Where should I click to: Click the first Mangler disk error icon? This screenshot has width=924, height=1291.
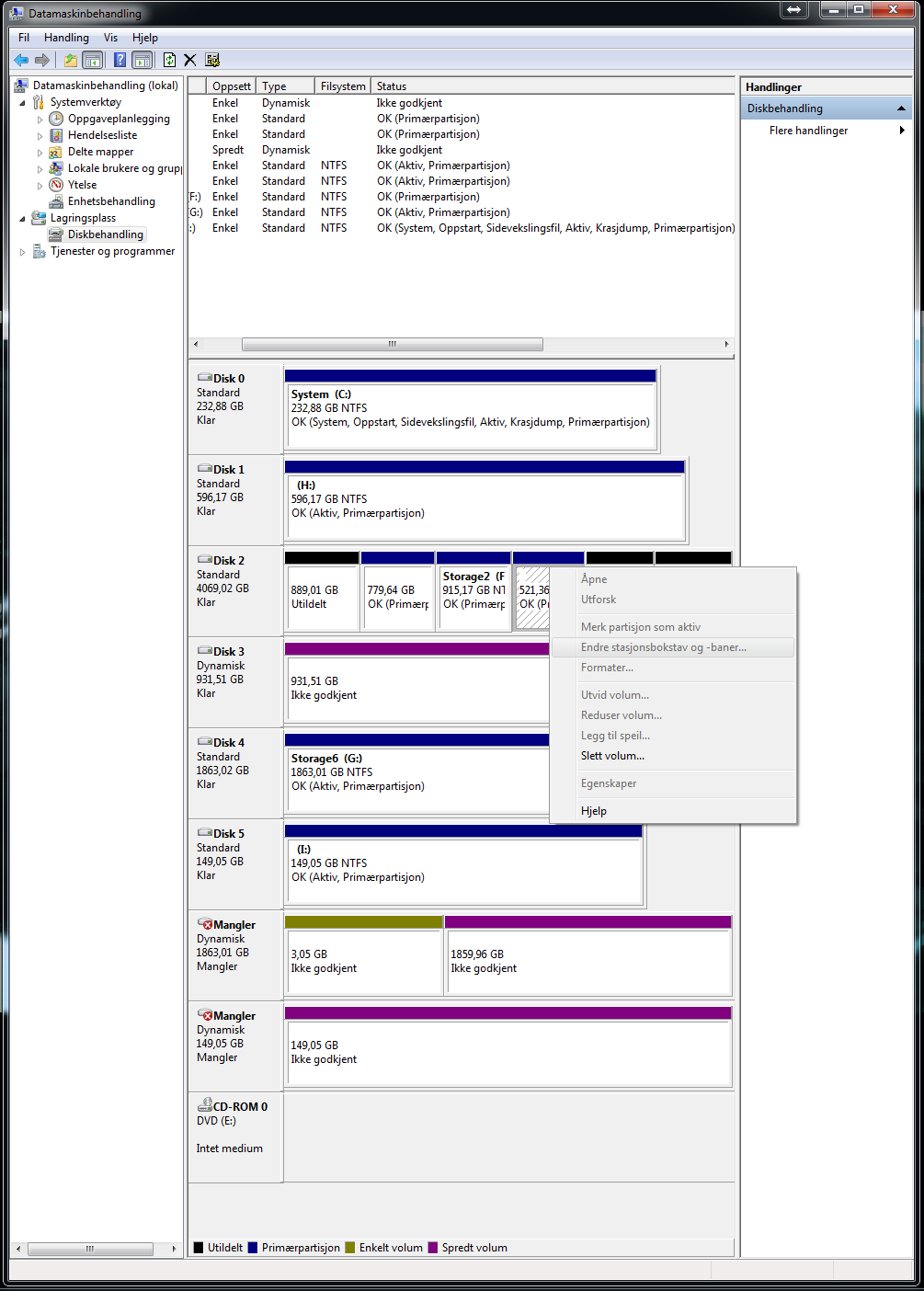(205, 924)
